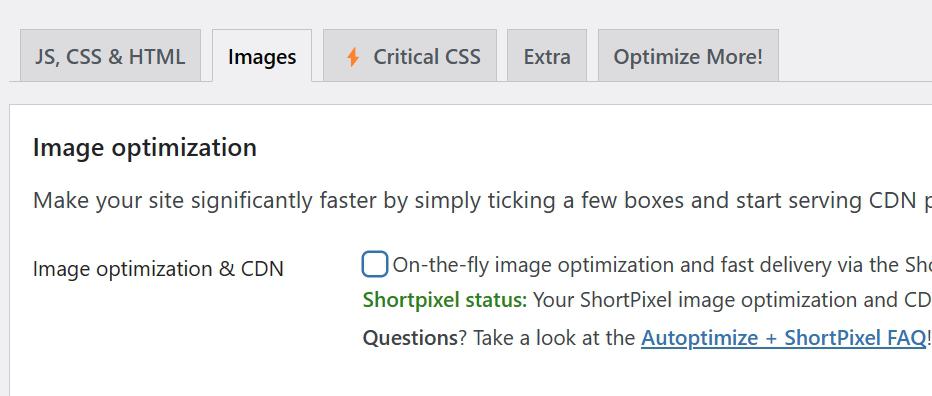The height and width of the screenshot is (396, 932).
Task: Go to the Extra tab
Action: [547, 56]
